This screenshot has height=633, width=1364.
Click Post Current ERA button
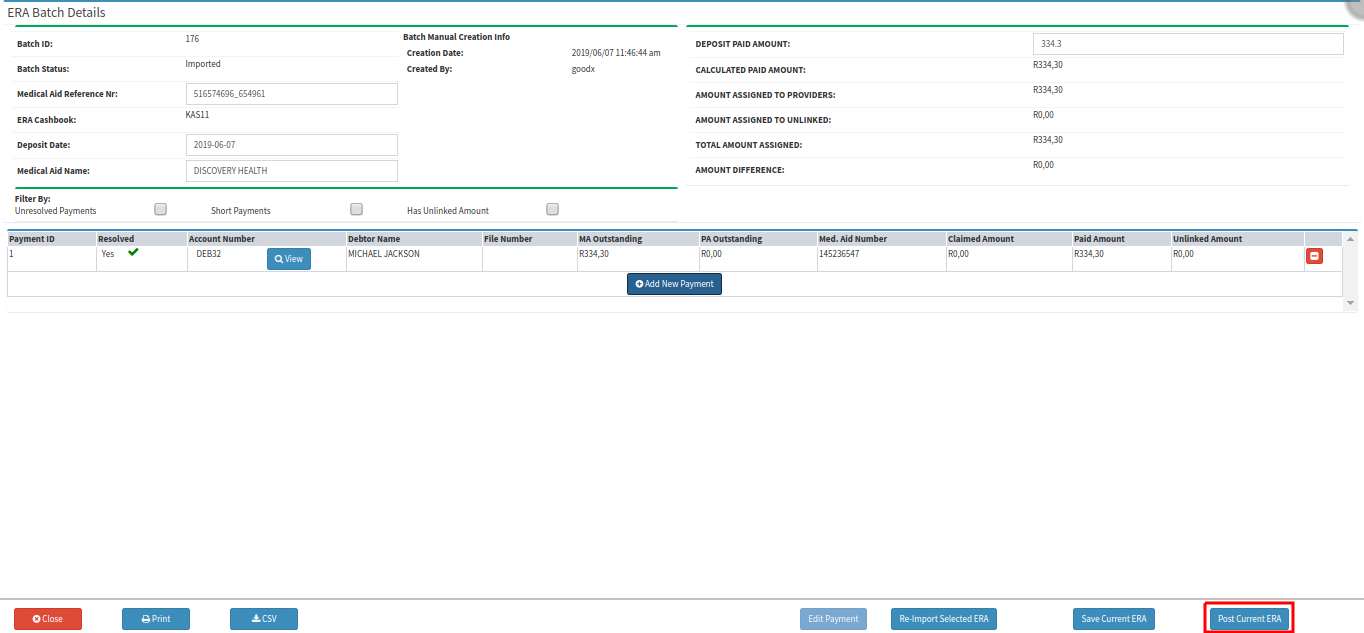[x=1249, y=619]
